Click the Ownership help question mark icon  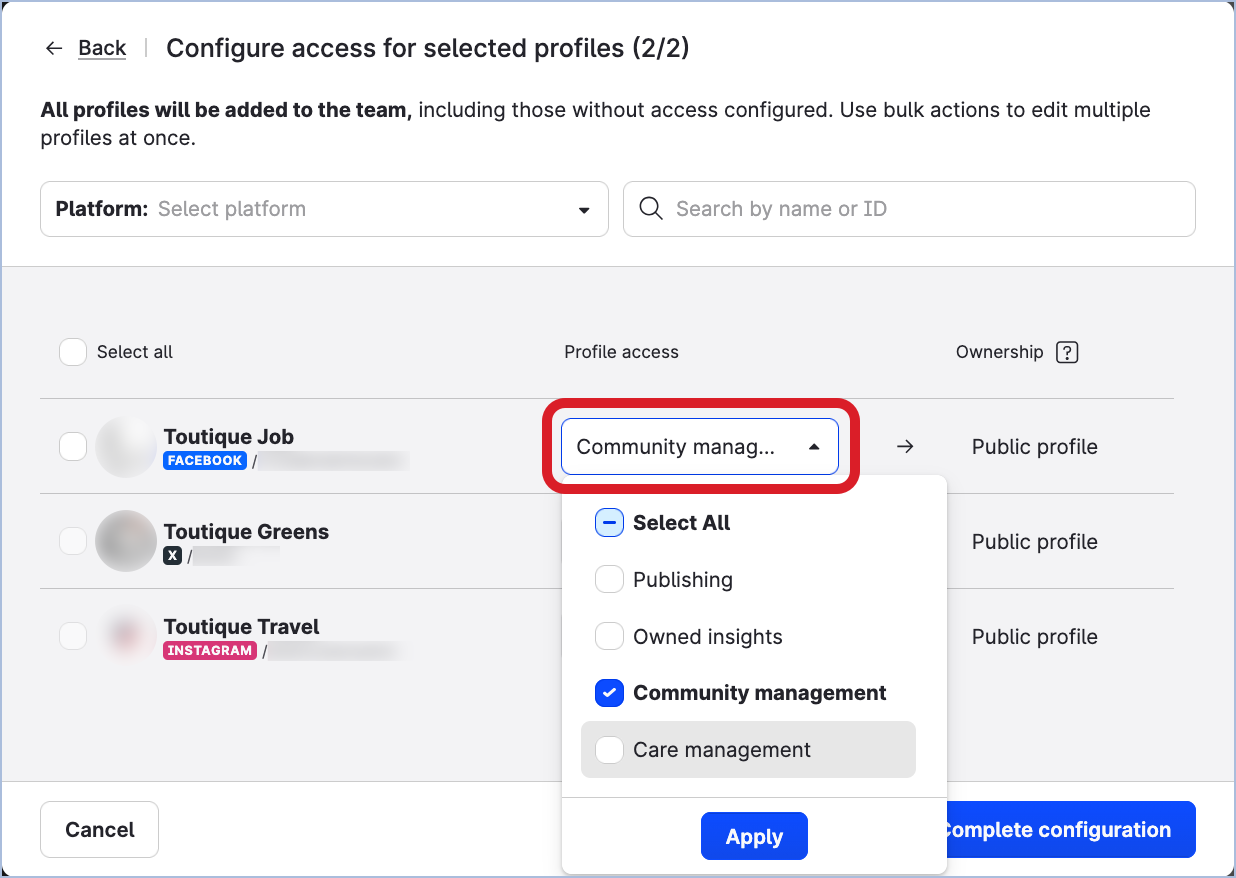coord(1067,352)
